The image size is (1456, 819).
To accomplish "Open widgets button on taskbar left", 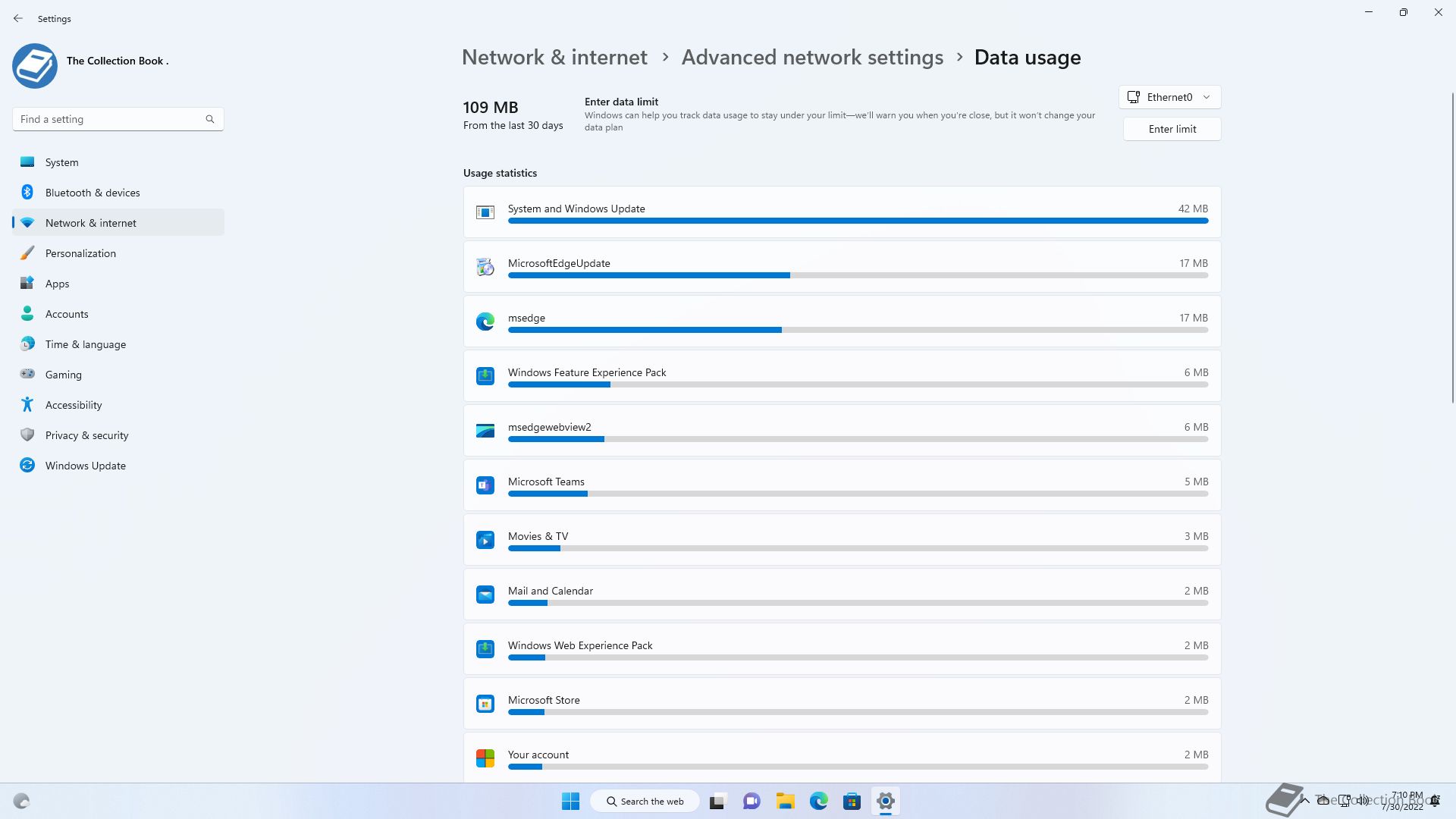I will 21,801.
